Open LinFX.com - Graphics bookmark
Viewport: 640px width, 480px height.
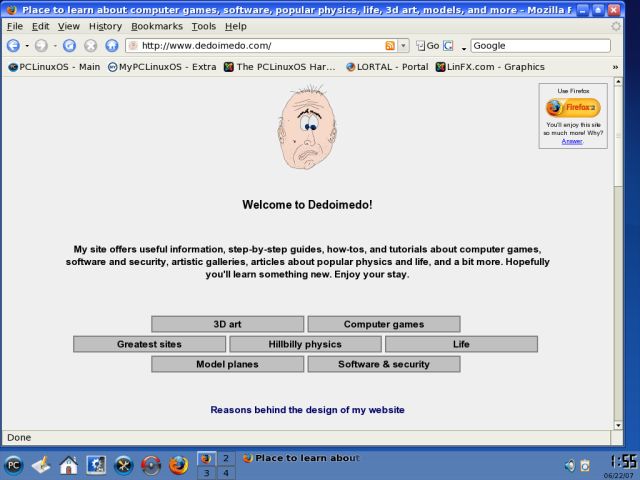click(490, 67)
